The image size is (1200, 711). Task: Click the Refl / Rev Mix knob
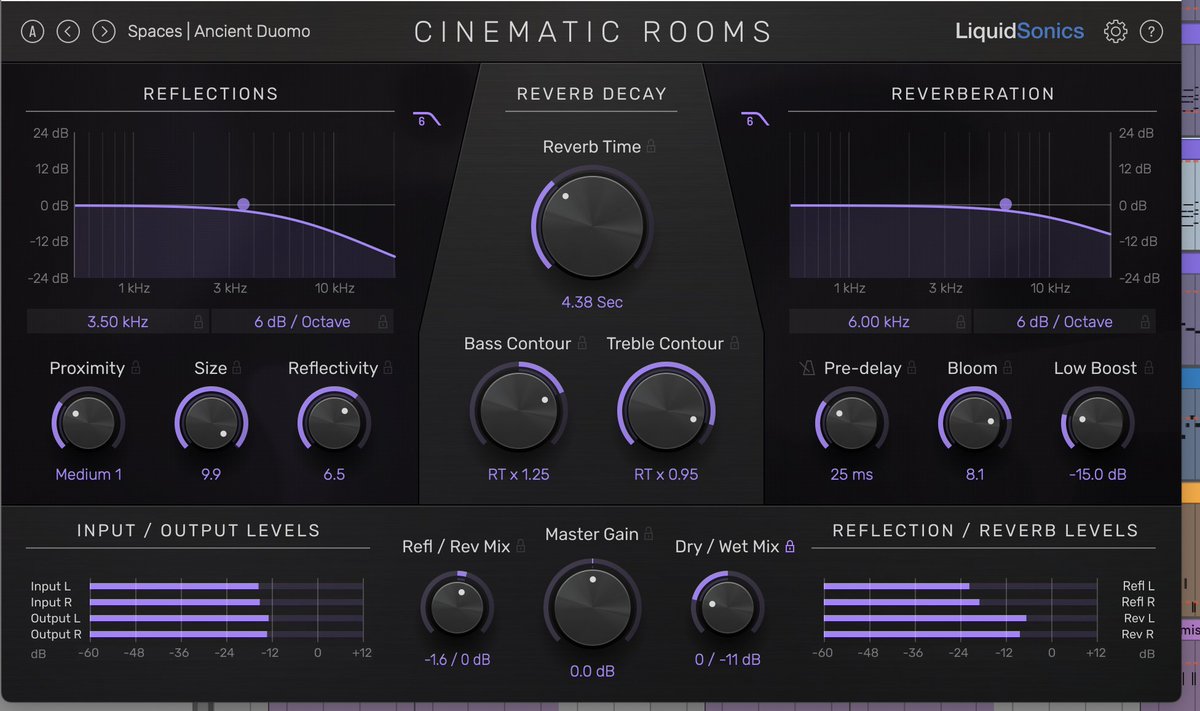pos(457,606)
